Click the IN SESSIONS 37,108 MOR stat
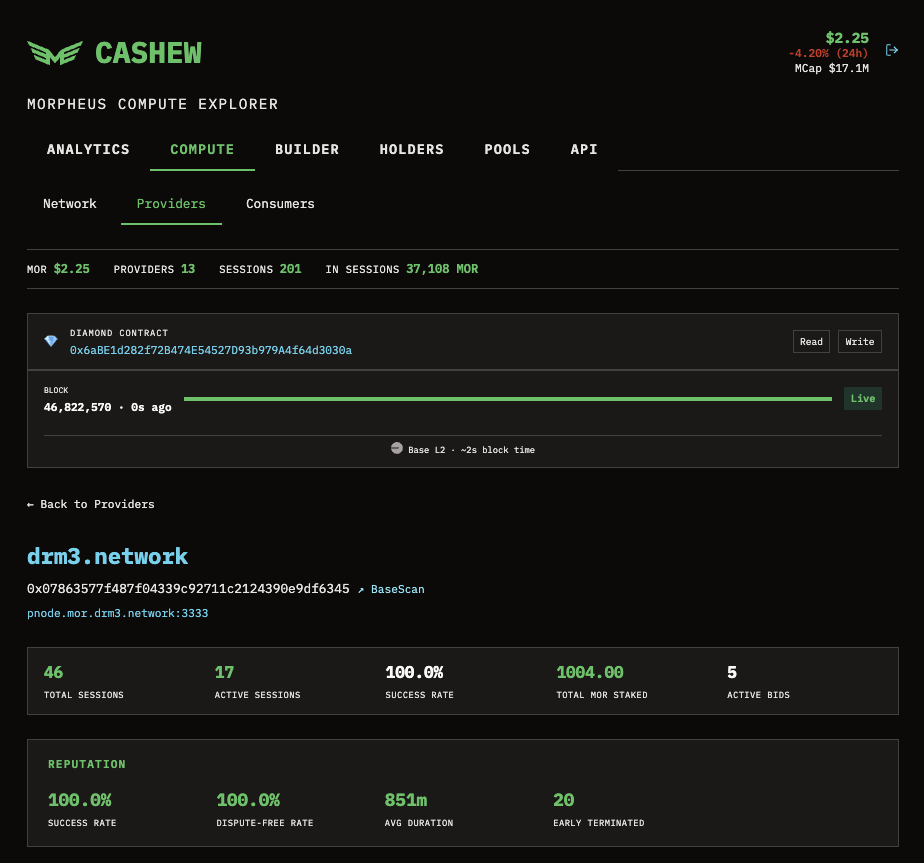924x863 pixels. [x=402, y=269]
